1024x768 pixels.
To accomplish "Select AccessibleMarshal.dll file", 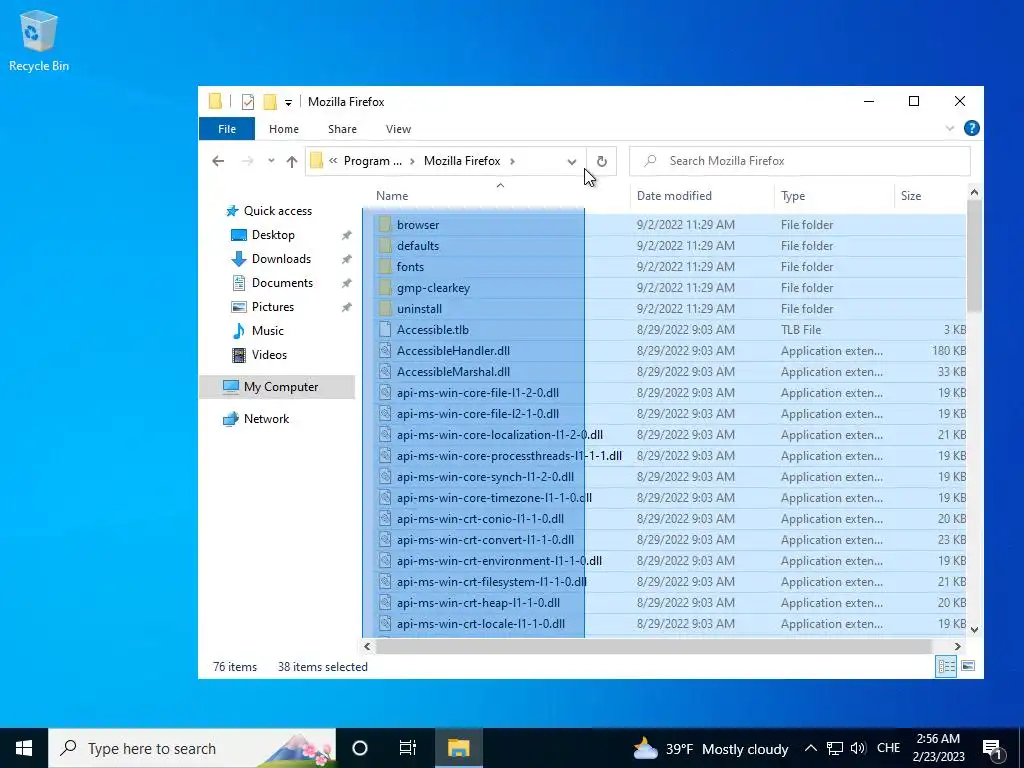I will click(x=453, y=372).
